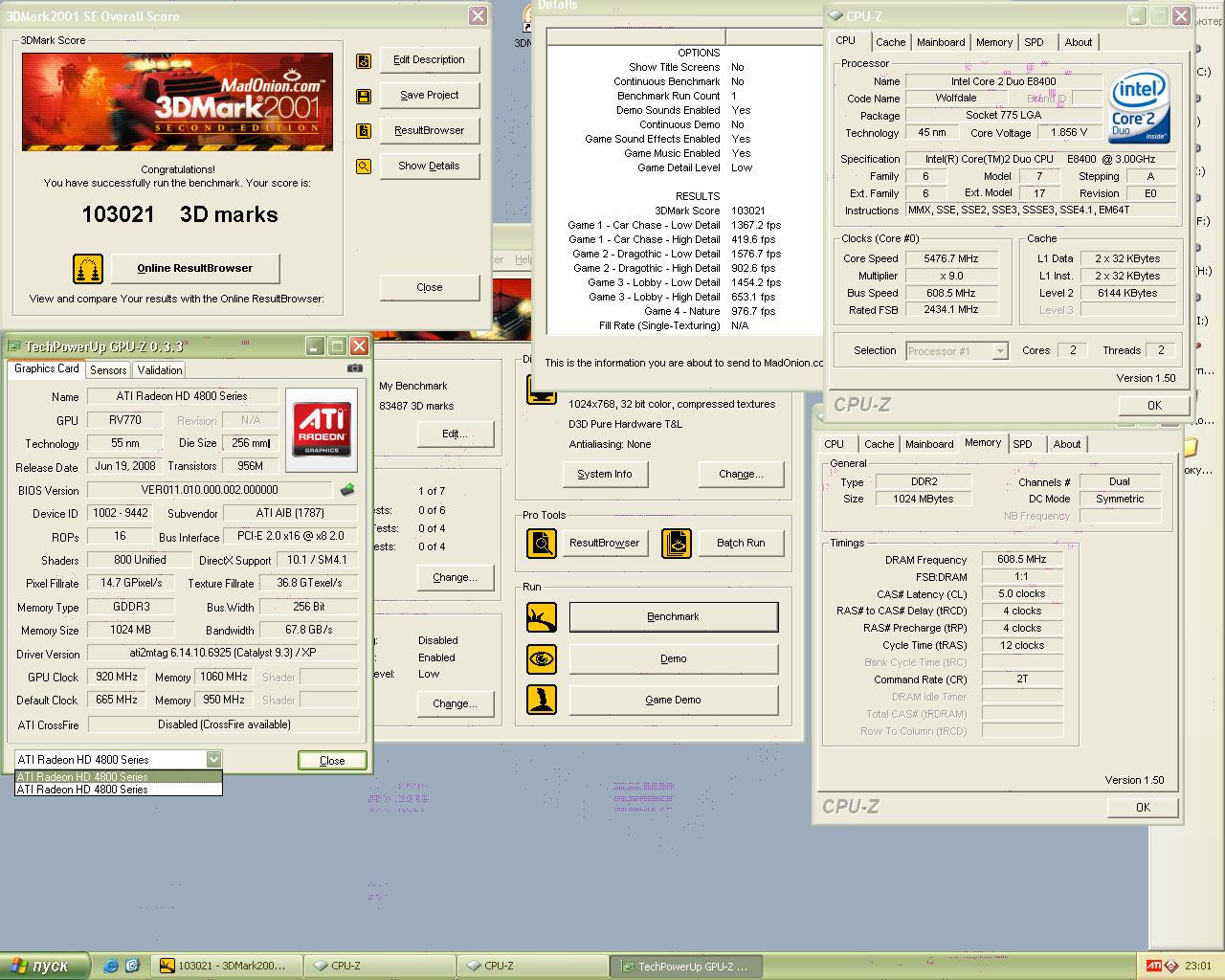Start the Benchmark button in Run section

[x=674, y=616]
